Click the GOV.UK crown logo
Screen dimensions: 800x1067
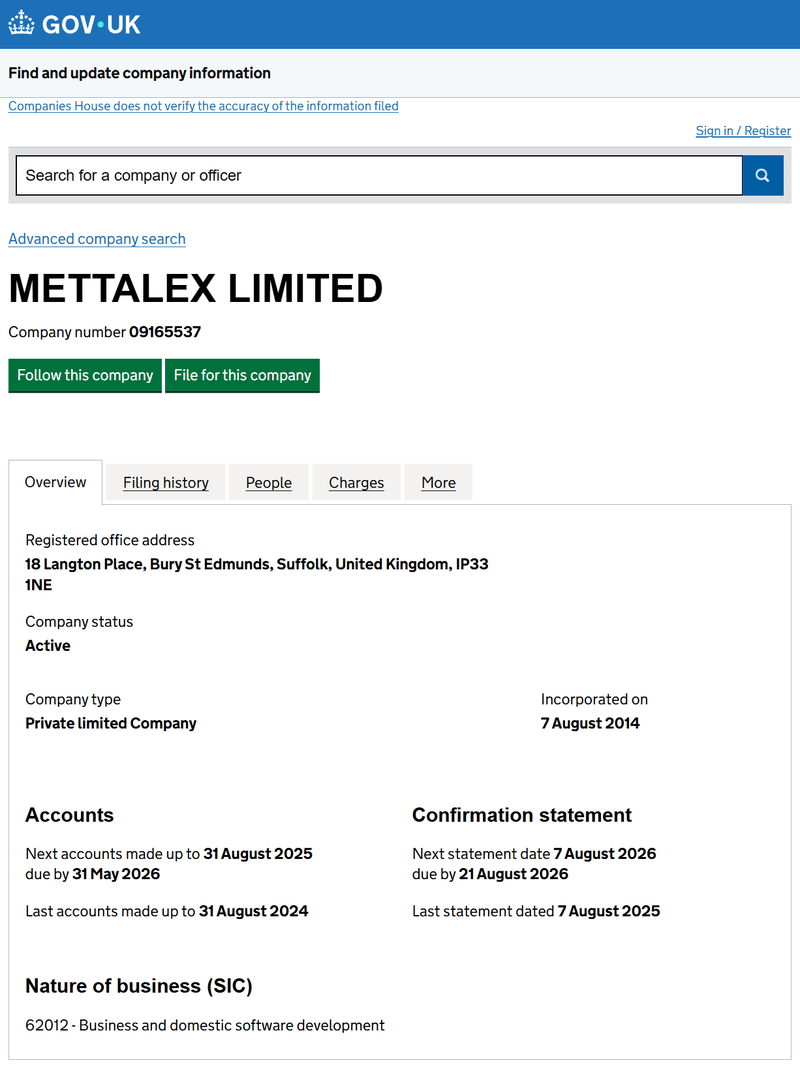tap(74, 24)
